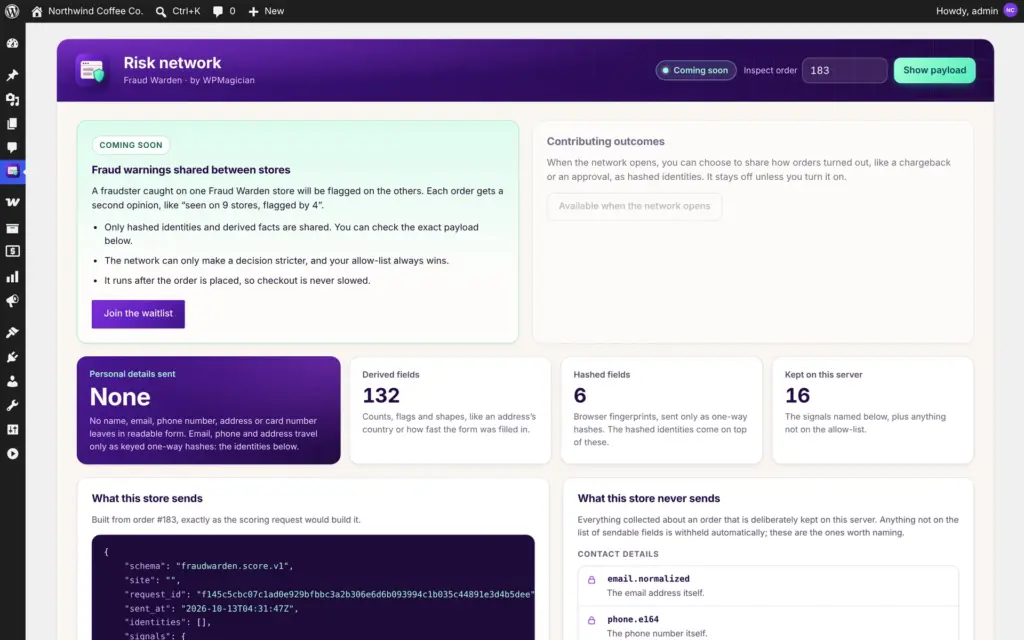Open Posts via the pushpin sidebar icon

pyautogui.click(x=12, y=75)
